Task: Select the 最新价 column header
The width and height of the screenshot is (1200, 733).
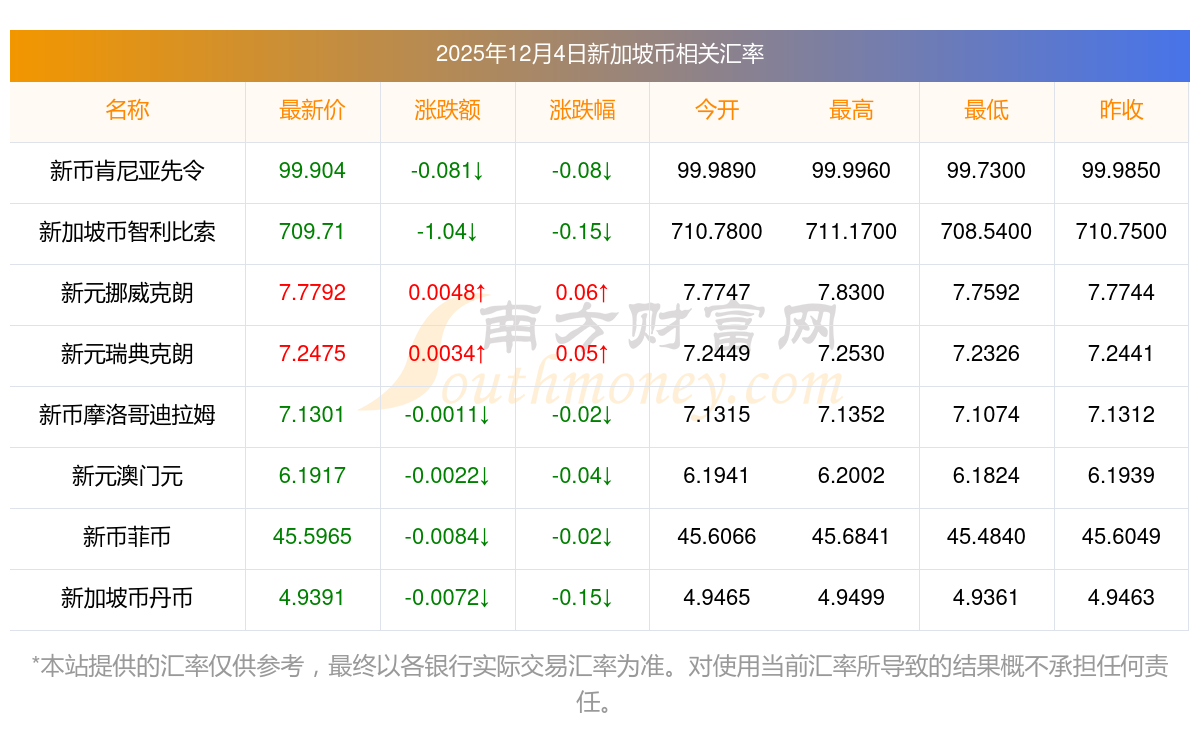Action: (312, 110)
